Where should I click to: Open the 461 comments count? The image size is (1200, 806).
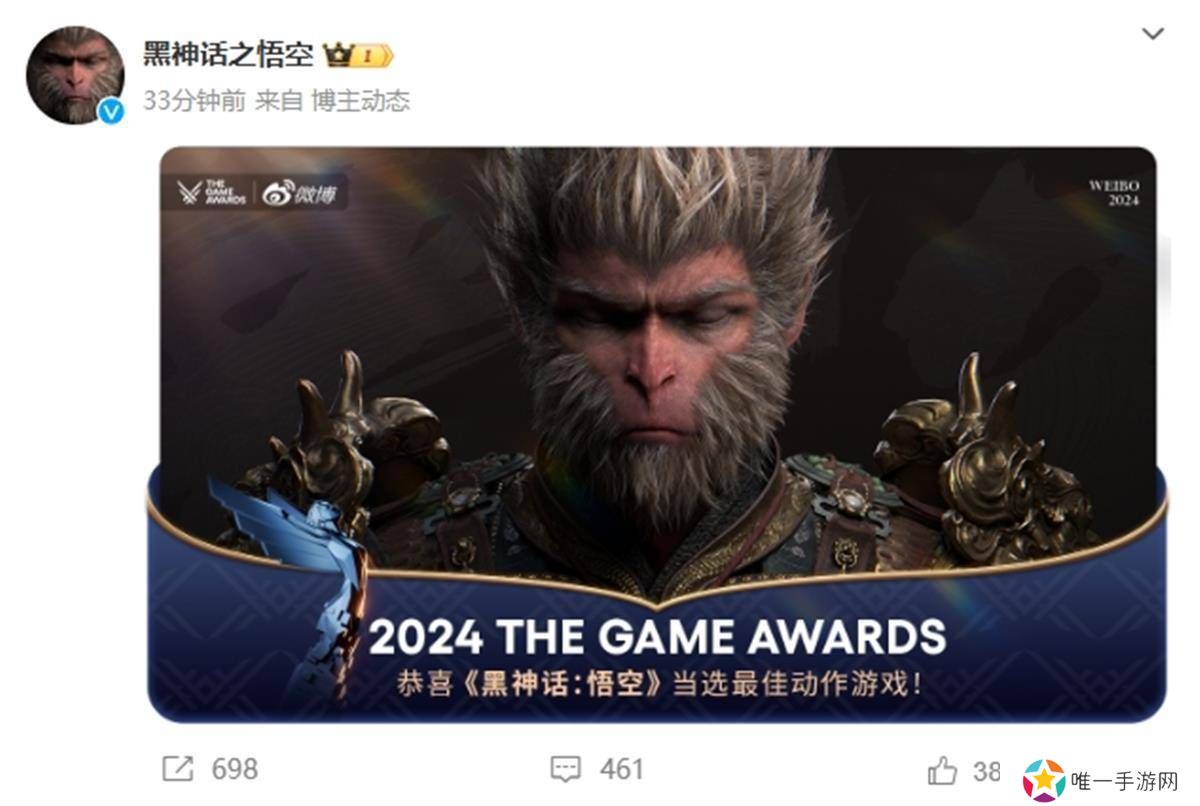[x=621, y=769]
